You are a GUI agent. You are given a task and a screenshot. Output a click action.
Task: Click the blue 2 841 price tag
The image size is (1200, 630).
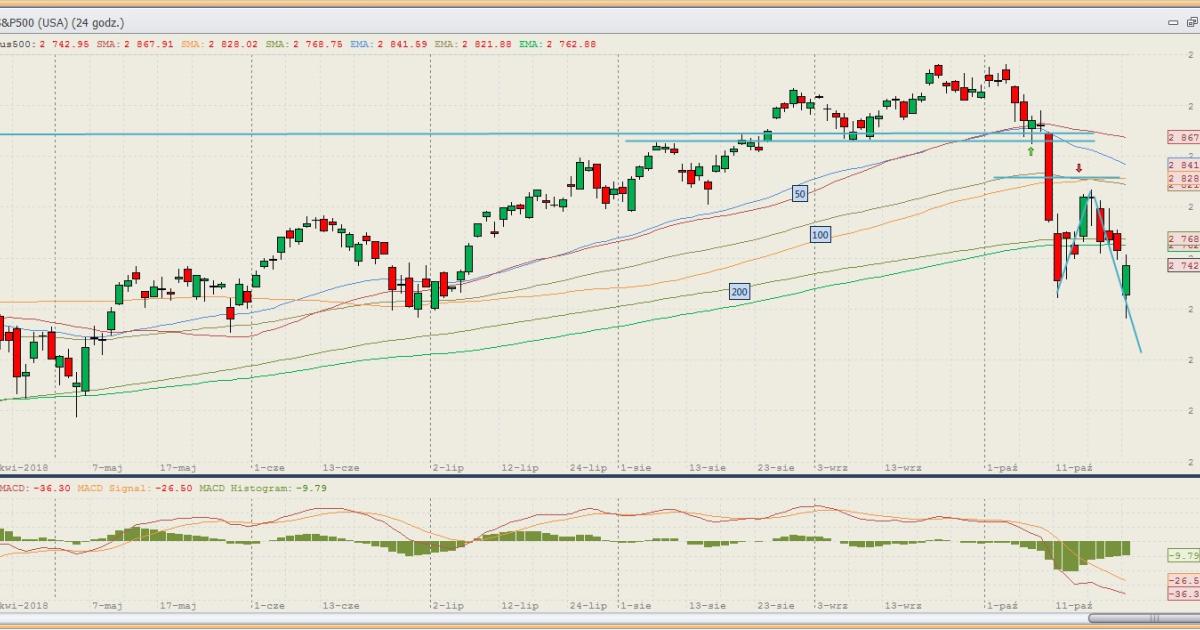point(1182,164)
